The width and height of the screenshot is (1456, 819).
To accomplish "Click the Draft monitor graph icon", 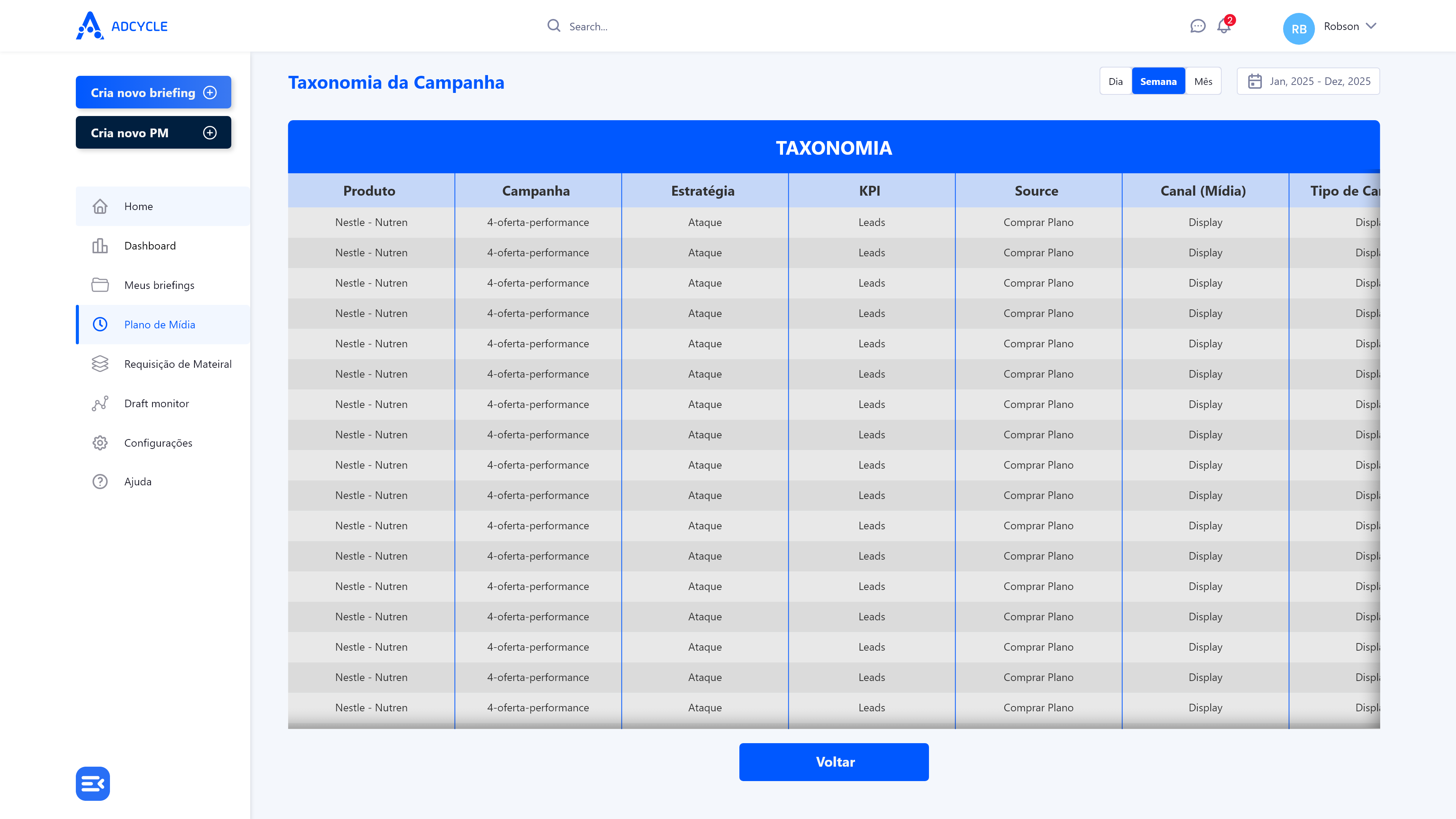I will coord(100,403).
